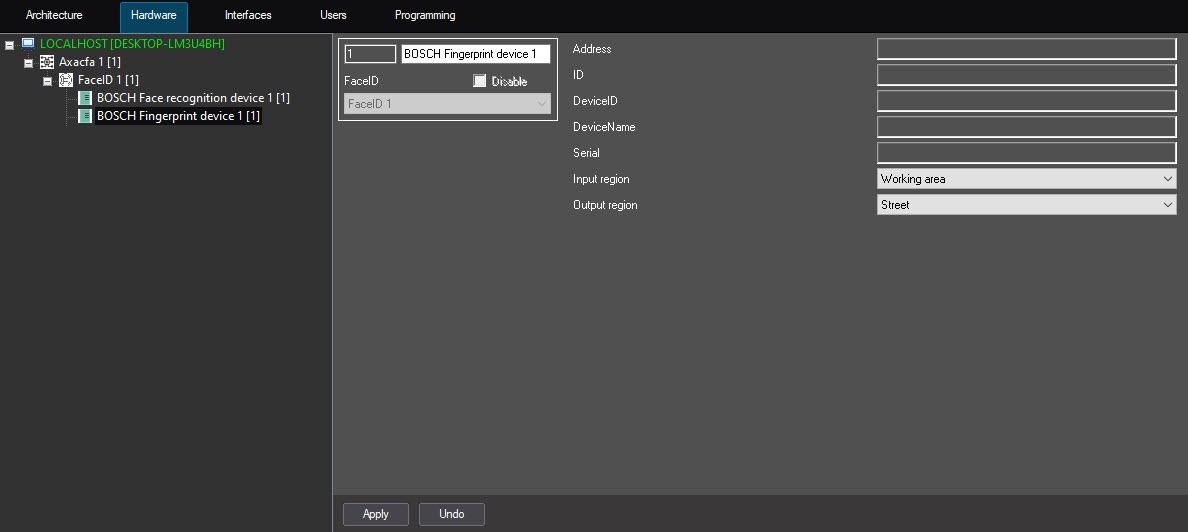Collapse the FaceID 1 tree node
Screen dimensions: 1188x532
pos(47,81)
